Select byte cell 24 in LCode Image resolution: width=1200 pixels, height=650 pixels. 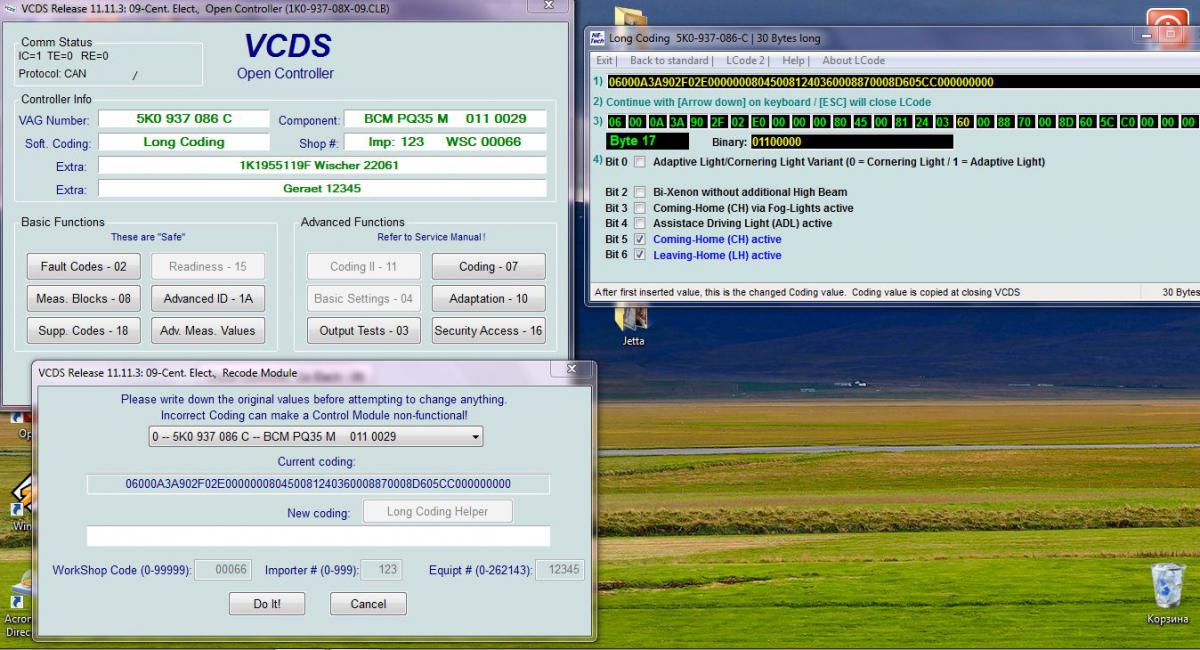[923, 122]
